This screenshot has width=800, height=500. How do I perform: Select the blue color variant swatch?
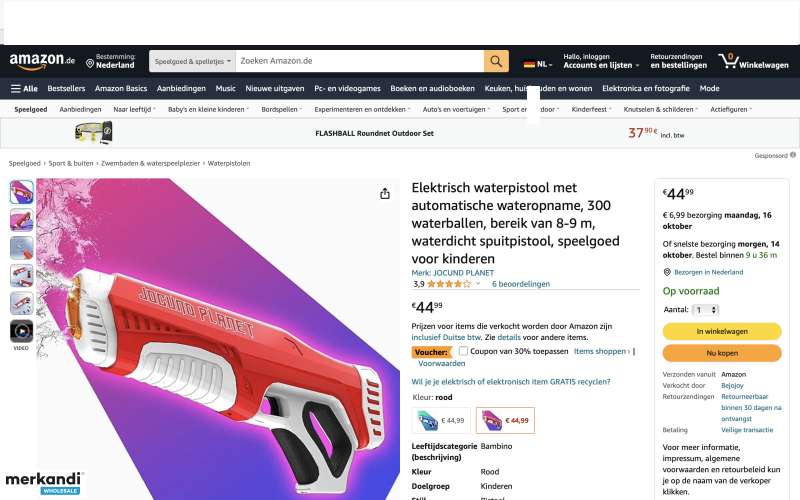pyautogui.click(x=441, y=420)
